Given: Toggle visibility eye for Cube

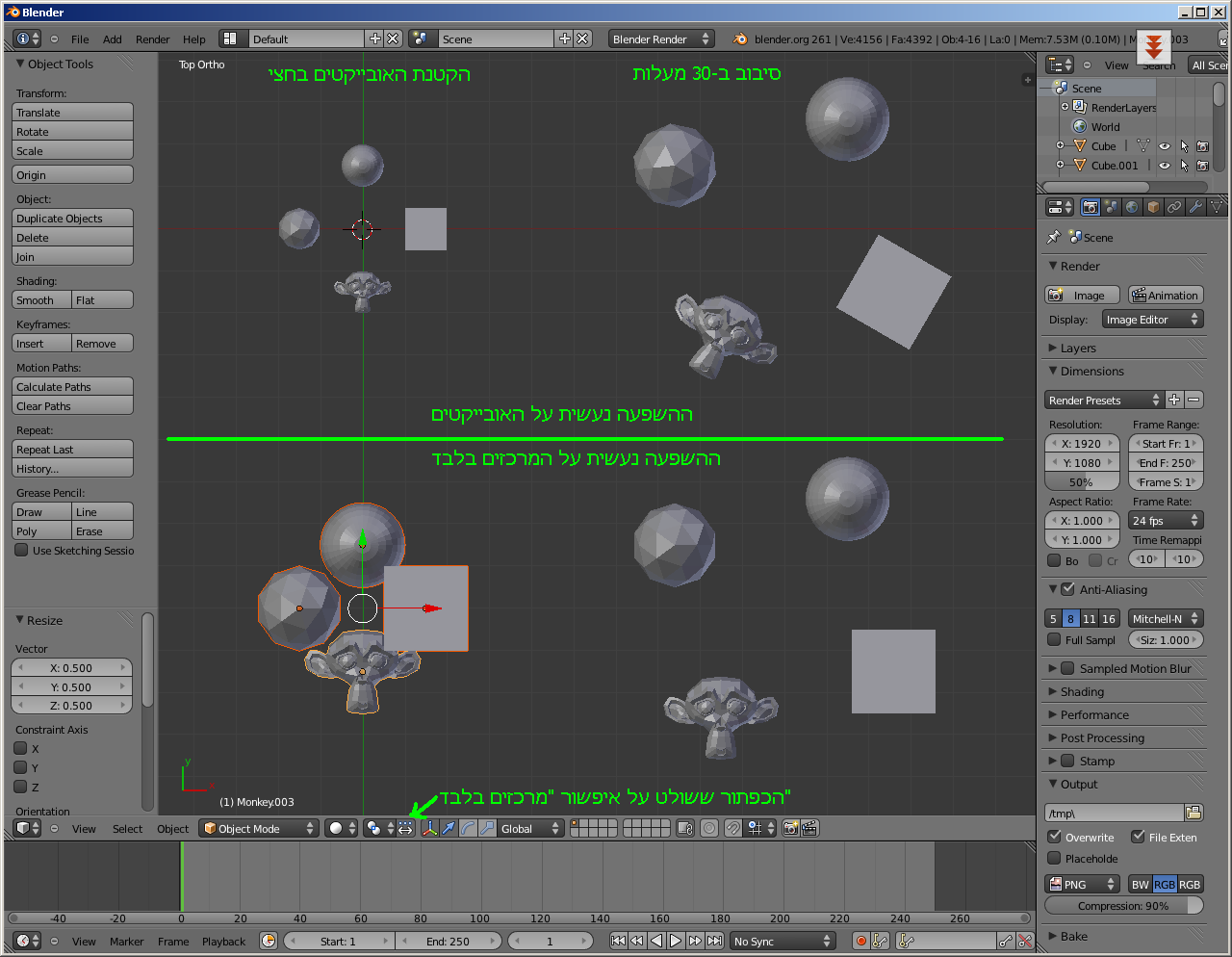Looking at the screenshot, I should click(x=1165, y=146).
